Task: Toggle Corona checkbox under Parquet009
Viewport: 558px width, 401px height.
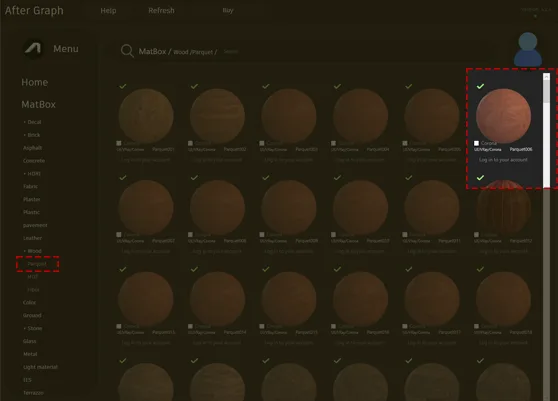Action: [x=262, y=234]
